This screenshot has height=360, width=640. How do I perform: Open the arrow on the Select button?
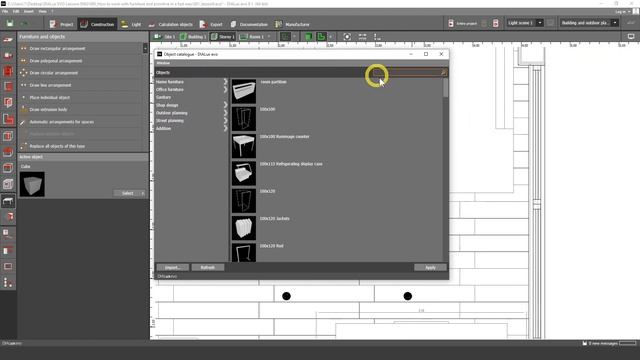(142, 193)
